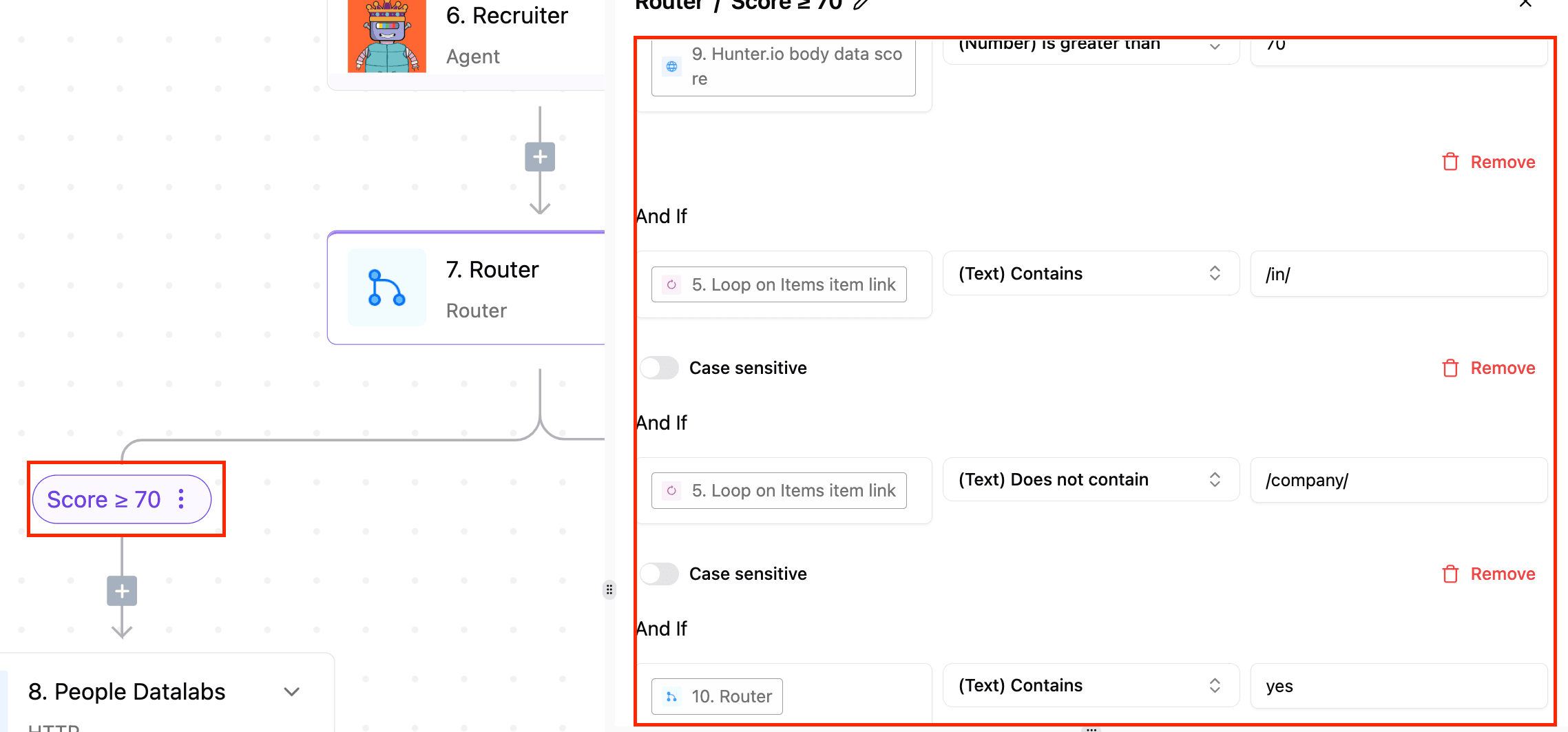Expand the 8. People Datalabs step chevron
The width and height of the screenshot is (1568, 732).
[292, 692]
